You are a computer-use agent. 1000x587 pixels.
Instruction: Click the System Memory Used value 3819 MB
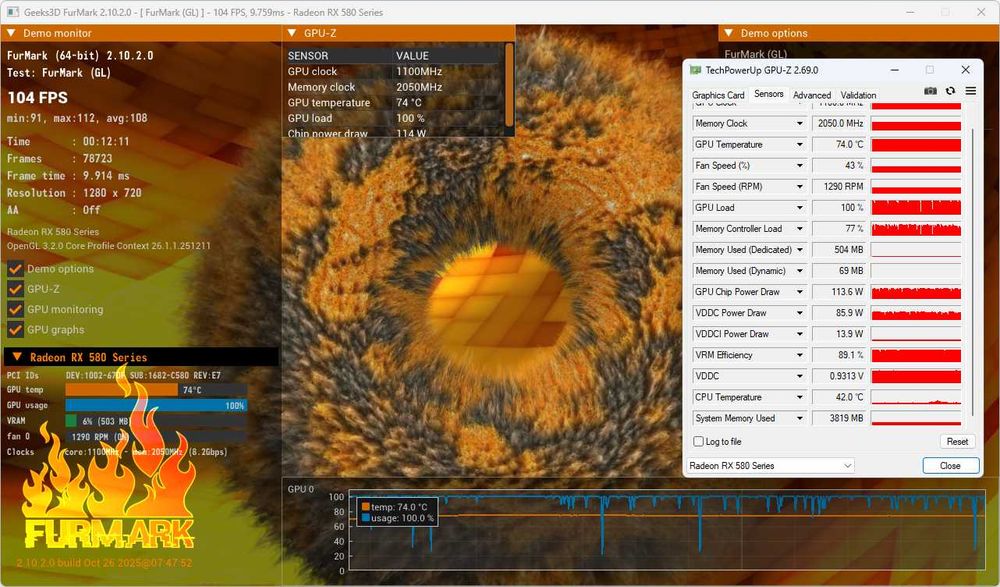(x=838, y=418)
